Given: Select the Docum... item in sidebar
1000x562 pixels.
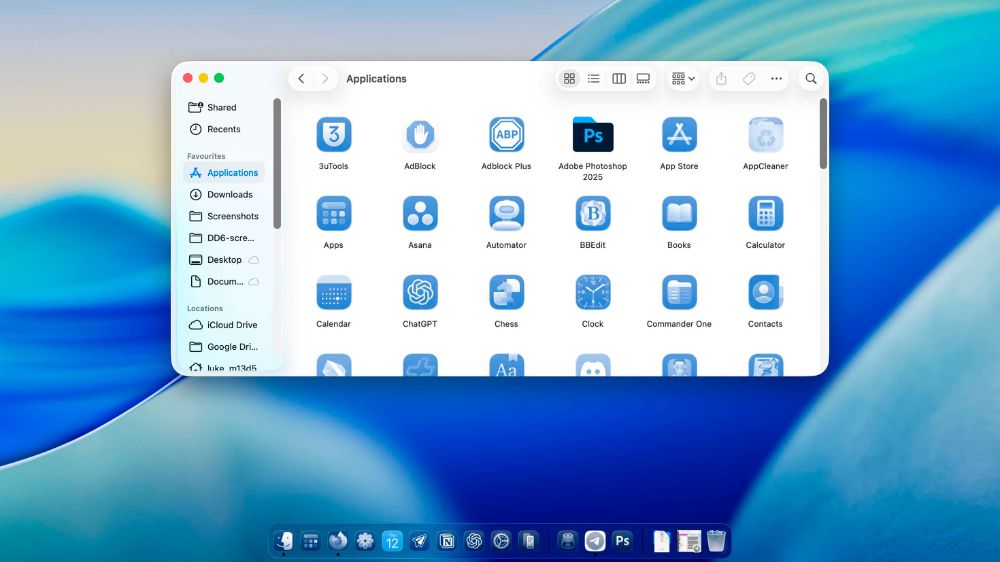Looking at the screenshot, I should 224,281.
